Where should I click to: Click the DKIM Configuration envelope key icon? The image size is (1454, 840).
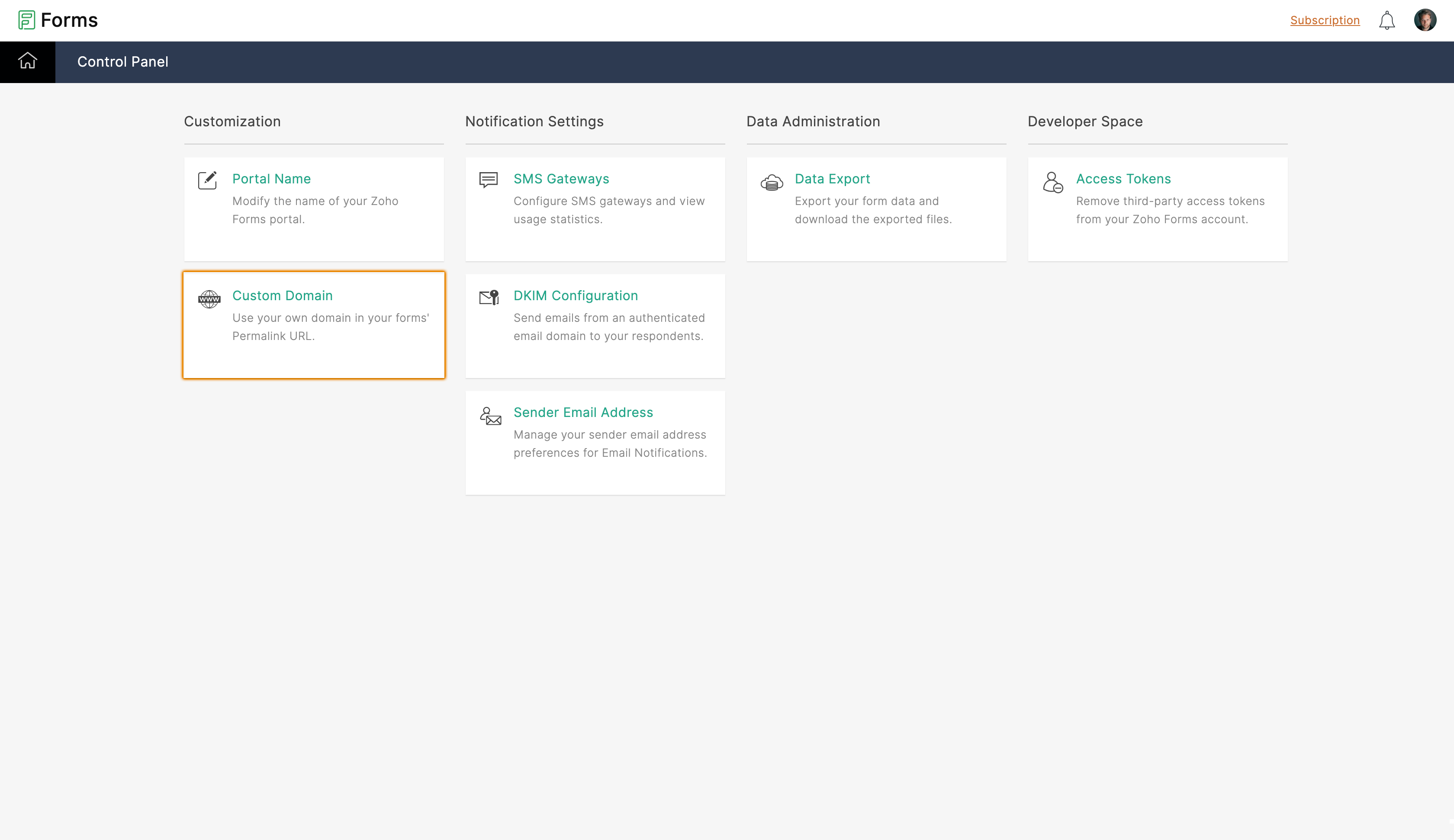pos(489,298)
